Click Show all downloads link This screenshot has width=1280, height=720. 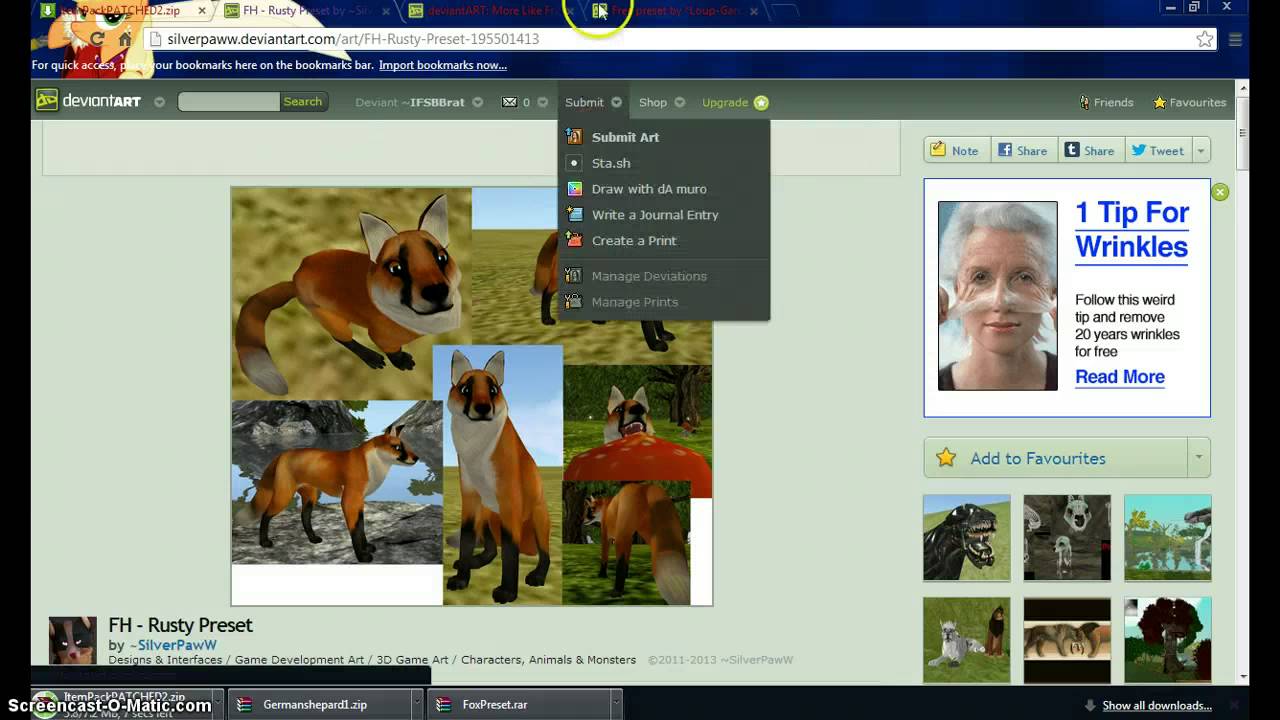(1157, 705)
